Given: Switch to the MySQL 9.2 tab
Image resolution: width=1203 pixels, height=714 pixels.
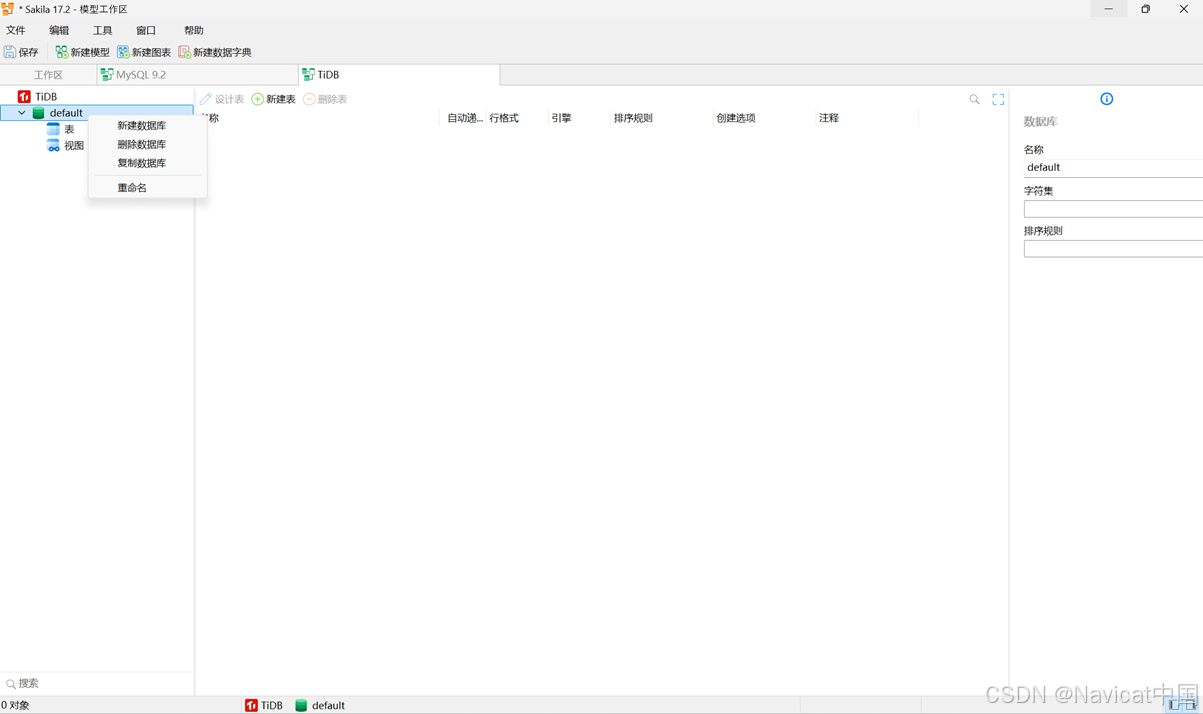Looking at the screenshot, I should [198, 75].
